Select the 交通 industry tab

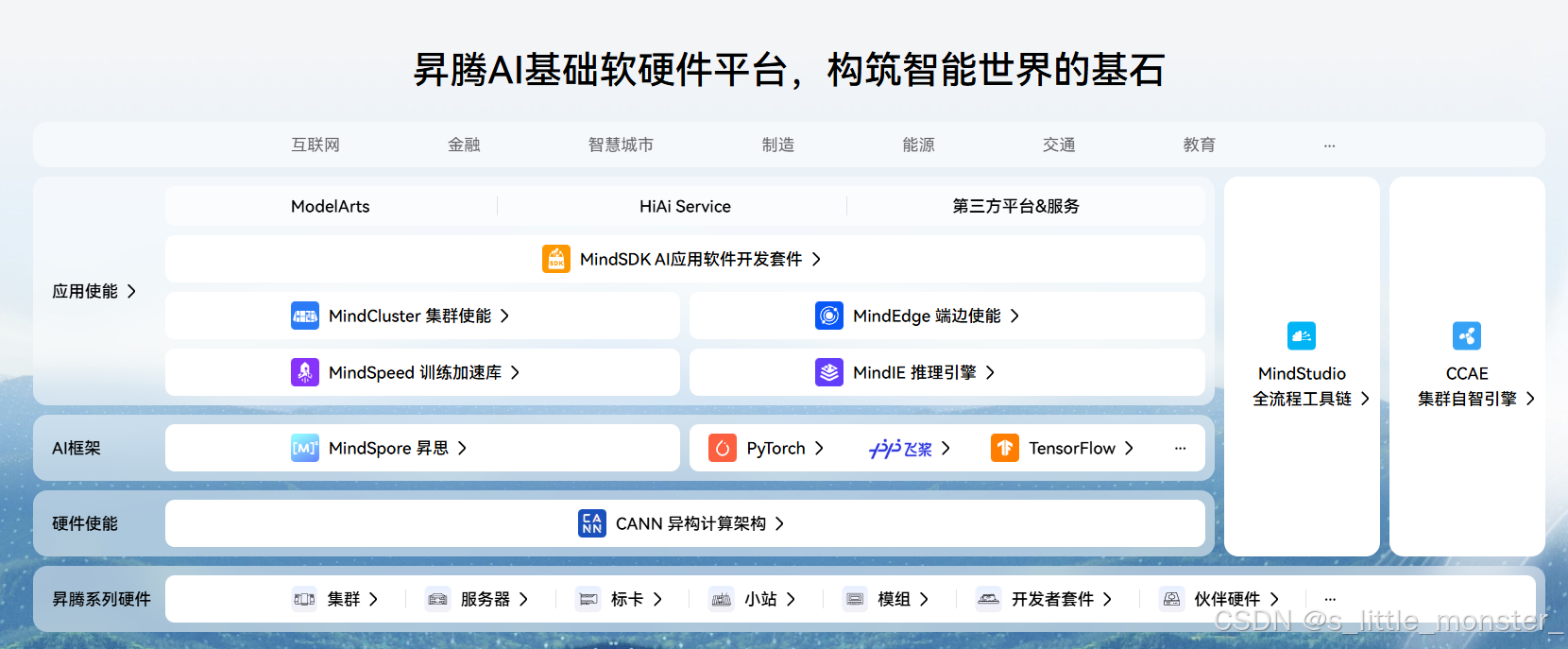(x=1059, y=145)
